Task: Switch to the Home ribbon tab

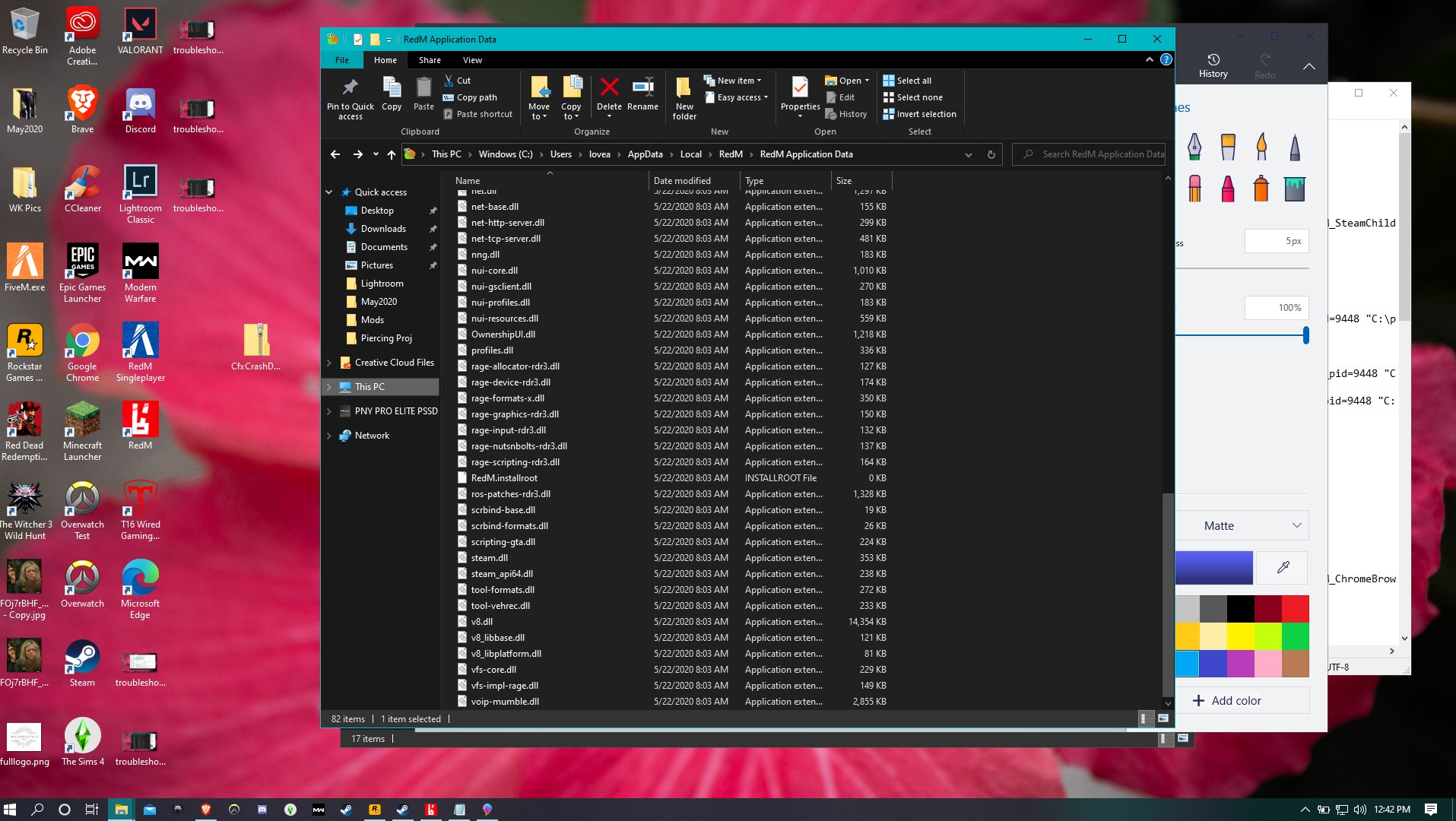Action: click(385, 60)
